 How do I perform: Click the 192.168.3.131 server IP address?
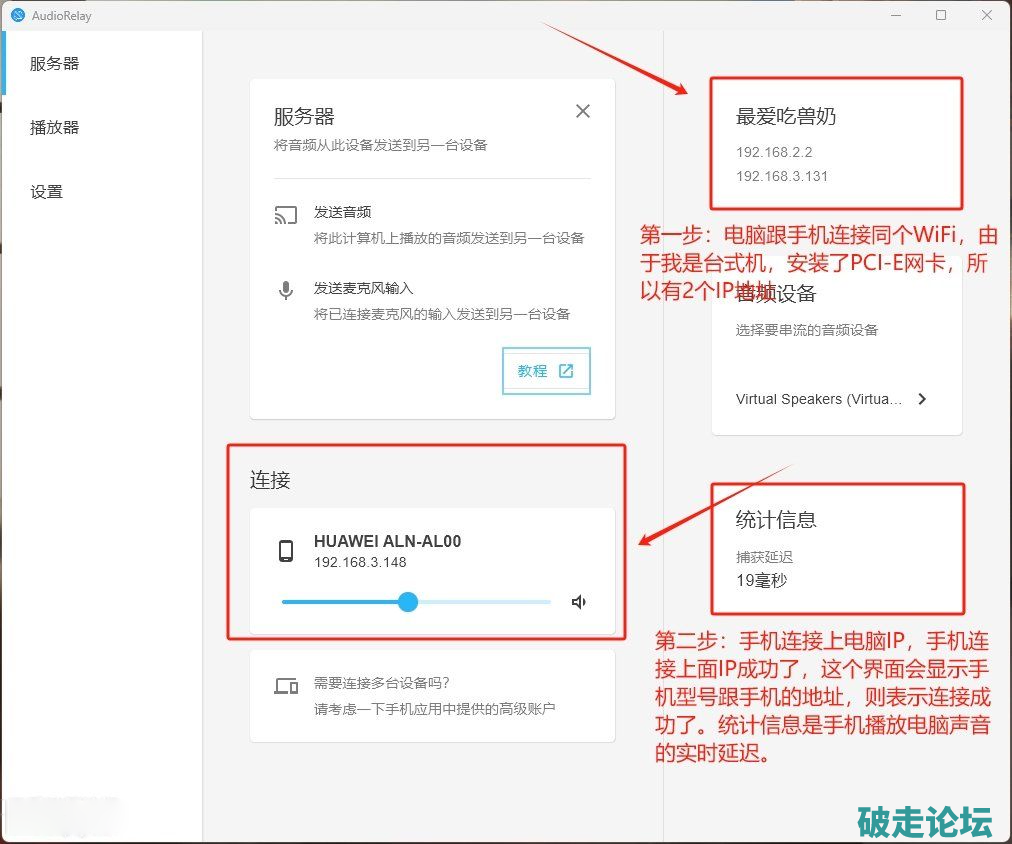(782, 176)
